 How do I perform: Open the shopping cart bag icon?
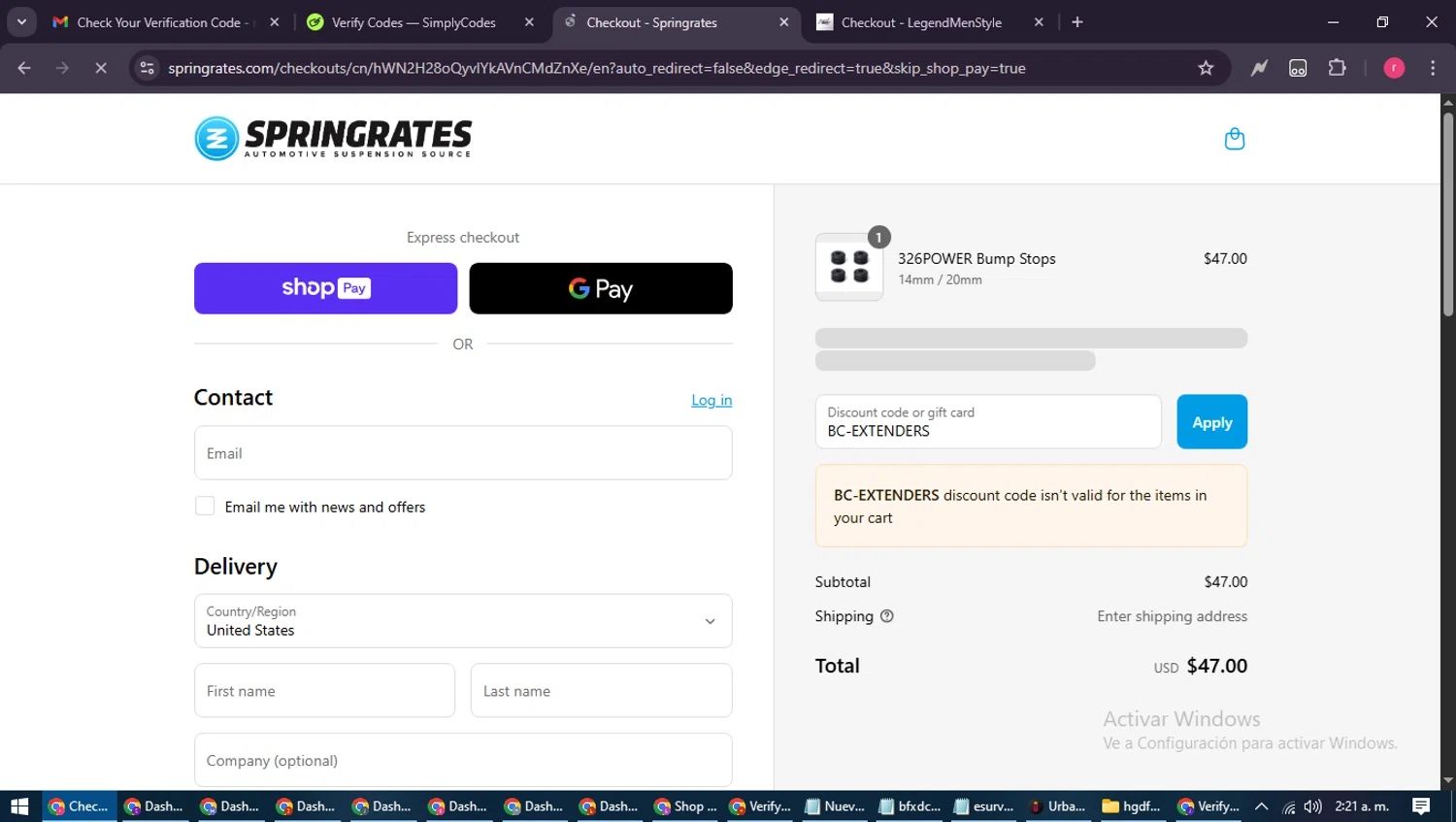tap(1234, 139)
